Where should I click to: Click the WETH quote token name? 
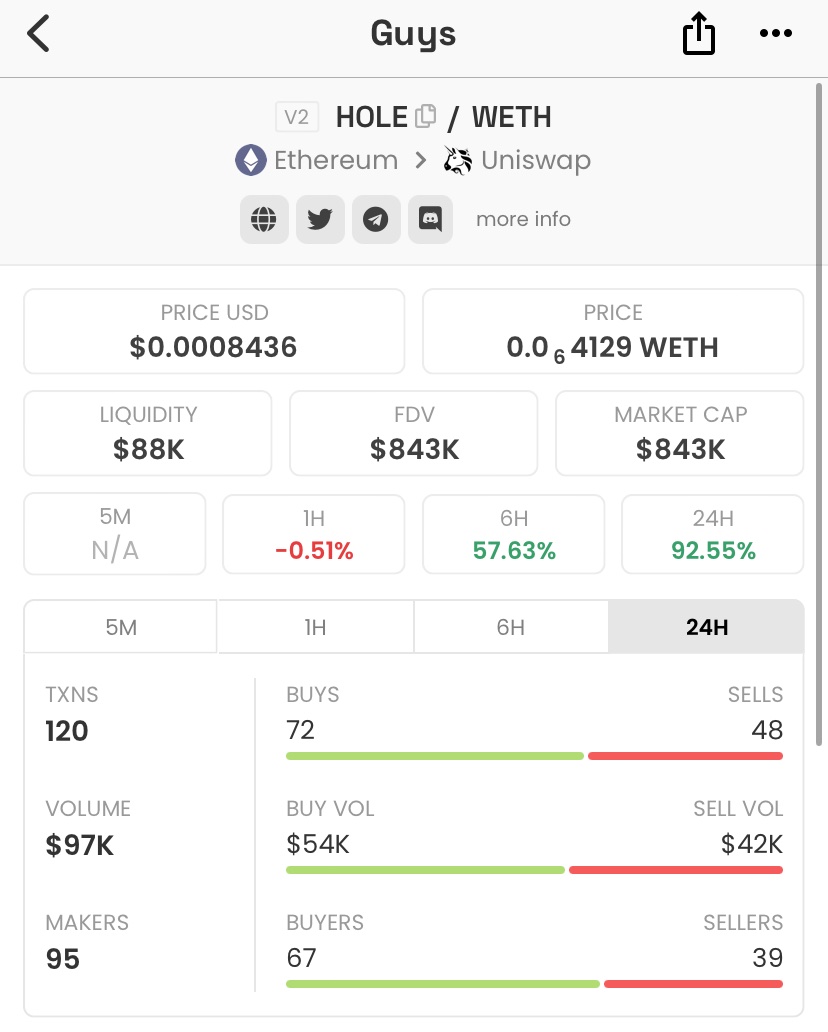point(511,117)
